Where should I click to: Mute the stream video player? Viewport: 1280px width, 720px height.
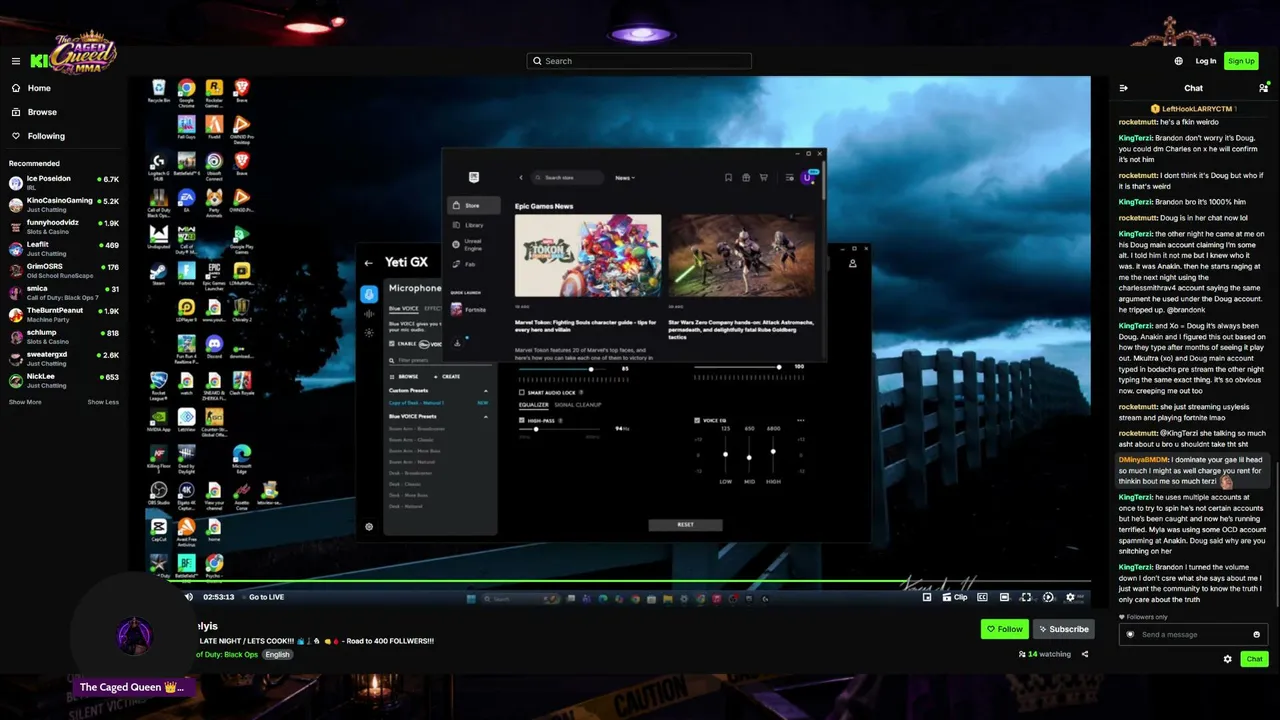pos(189,597)
